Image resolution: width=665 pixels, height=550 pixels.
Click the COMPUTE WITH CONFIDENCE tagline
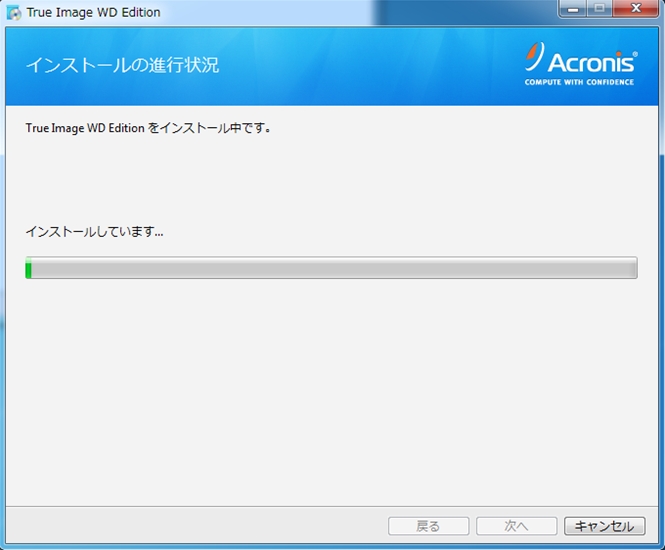(x=579, y=82)
